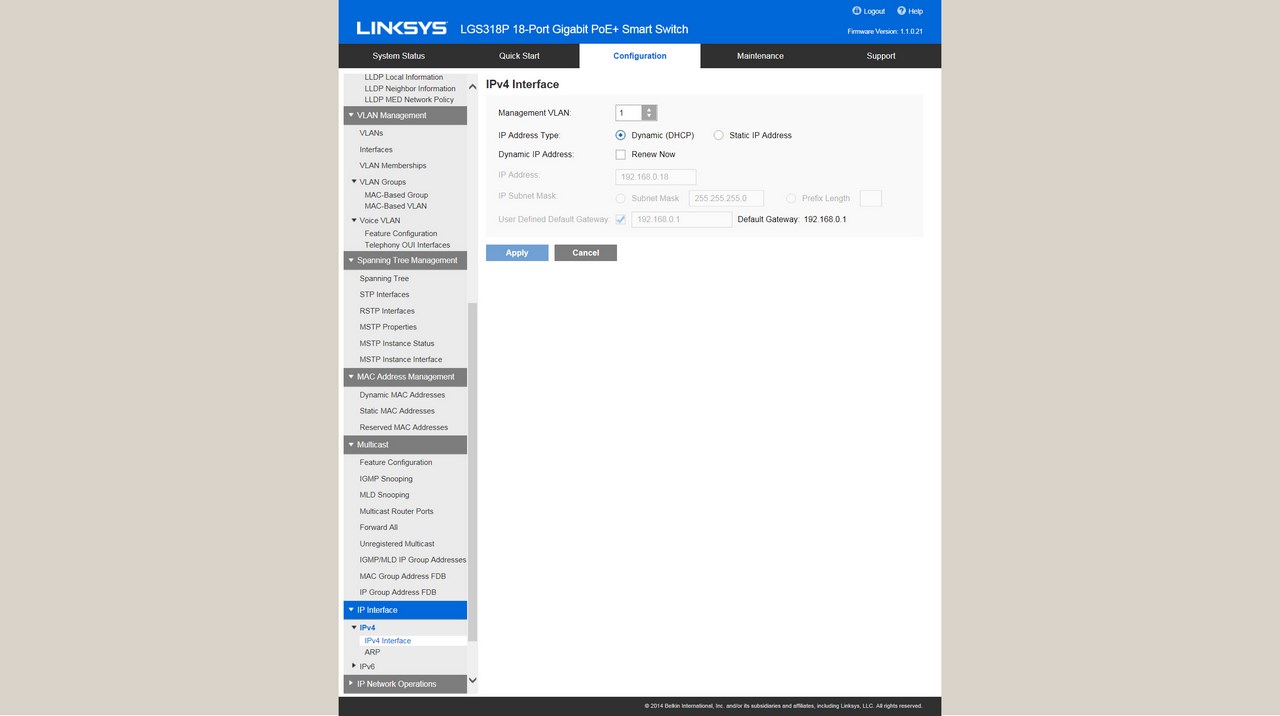Click the Subnet Mask value field
The image size is (1280, 716).
point(726,199)
